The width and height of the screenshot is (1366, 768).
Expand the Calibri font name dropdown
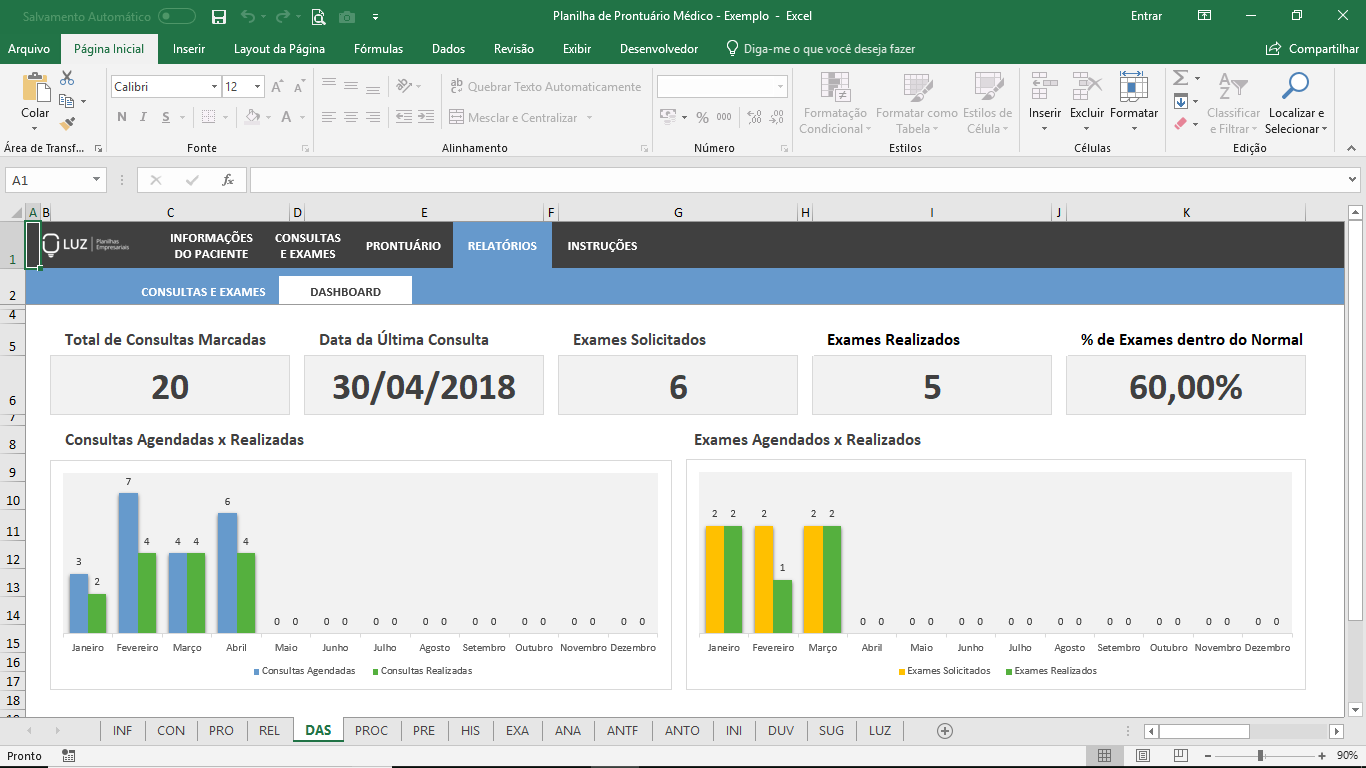(x=214, y=87)
